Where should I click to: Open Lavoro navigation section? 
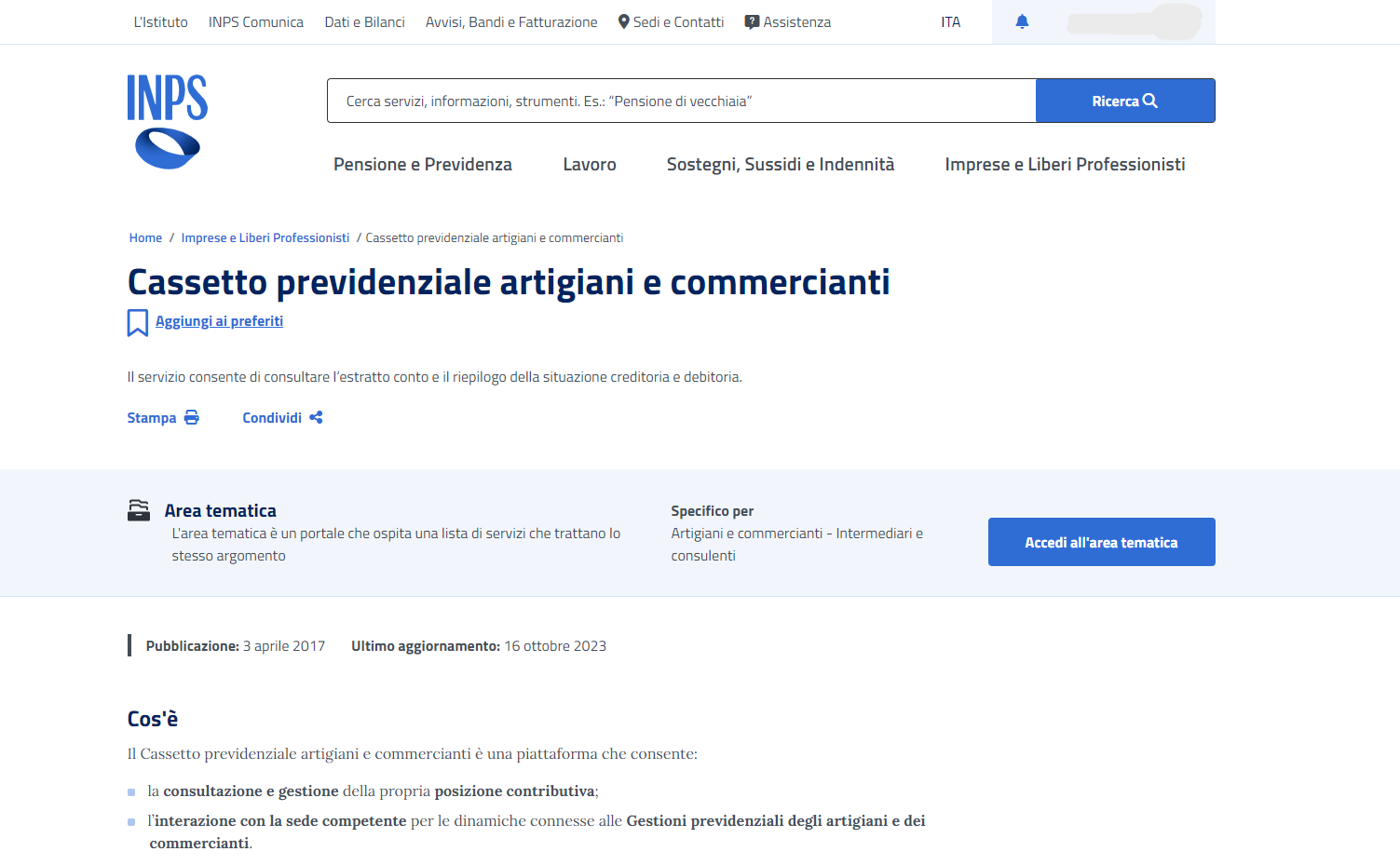(590, 164)
